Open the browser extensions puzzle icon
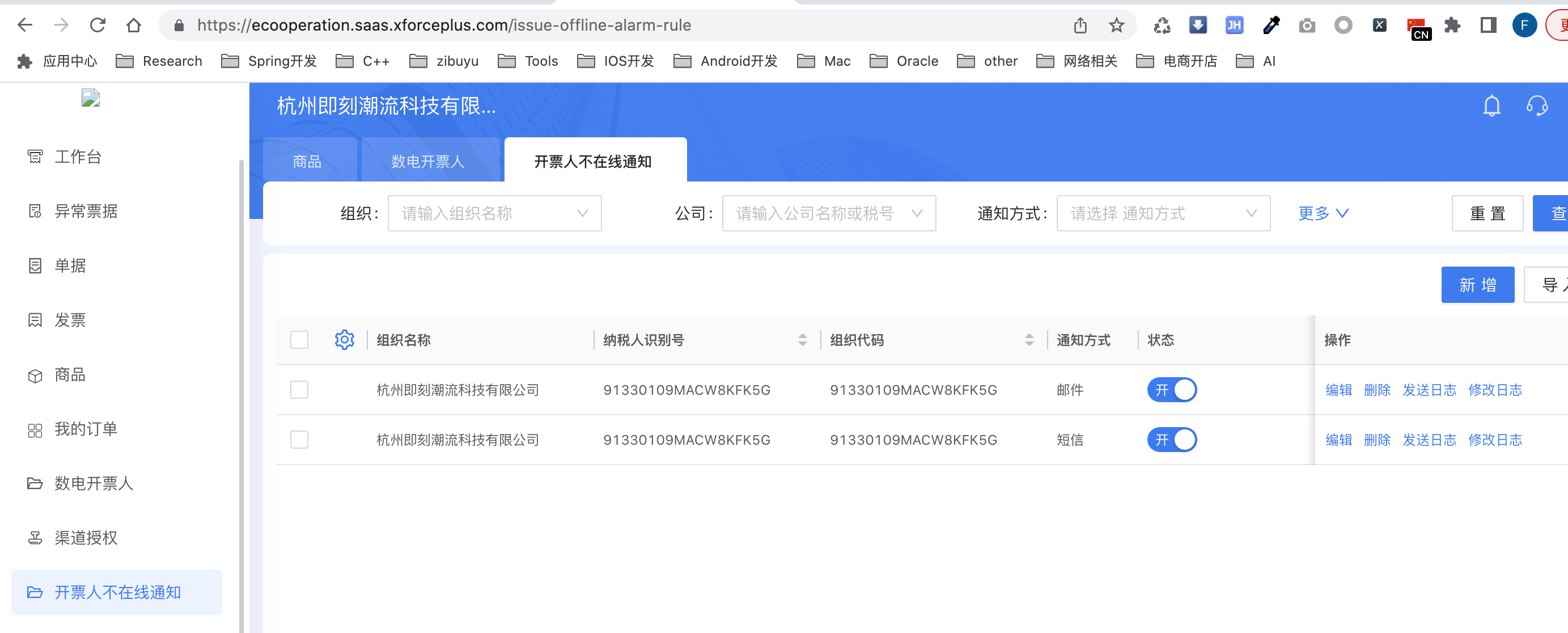The width and height of the screenshot is (1568, 633). pos(1452,25)
